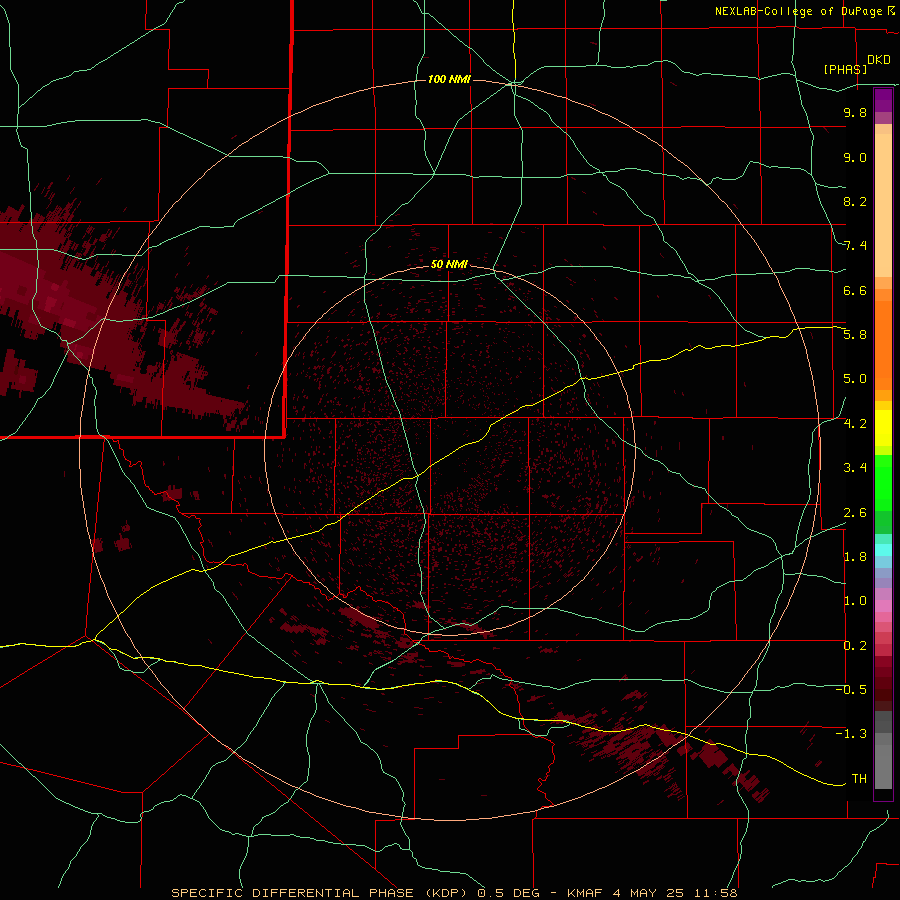Click the 1.0 scale value
This screenshot has height=900, width=900.
[855, 601]
